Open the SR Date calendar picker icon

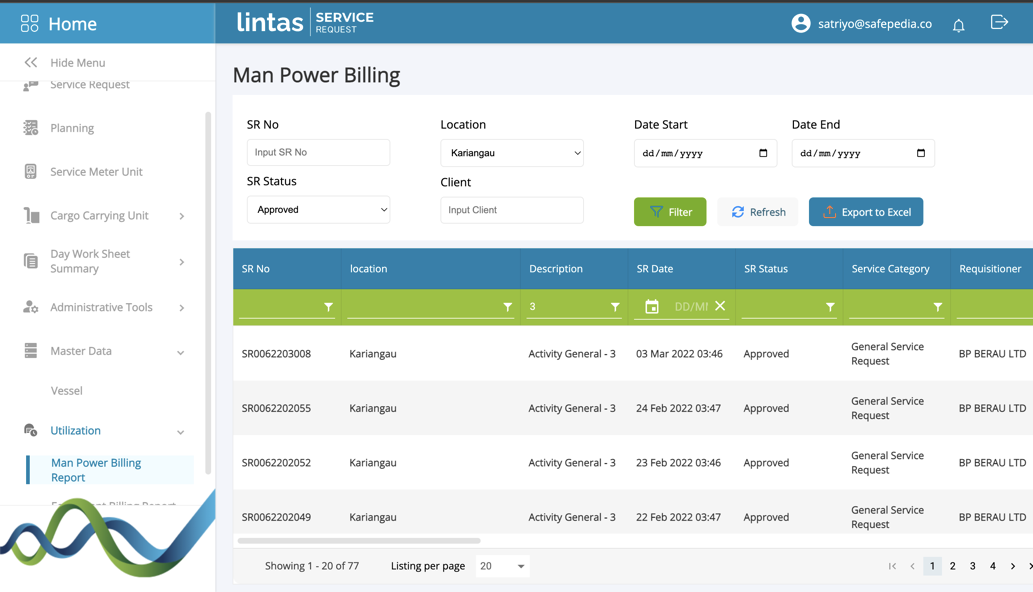click(652, 307)
